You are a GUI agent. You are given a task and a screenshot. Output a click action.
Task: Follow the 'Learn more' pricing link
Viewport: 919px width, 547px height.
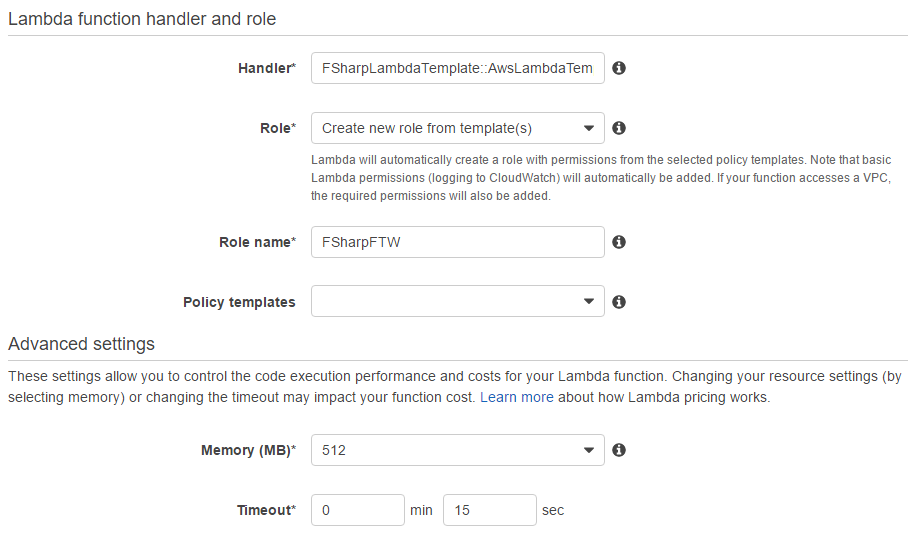point(516,397)
